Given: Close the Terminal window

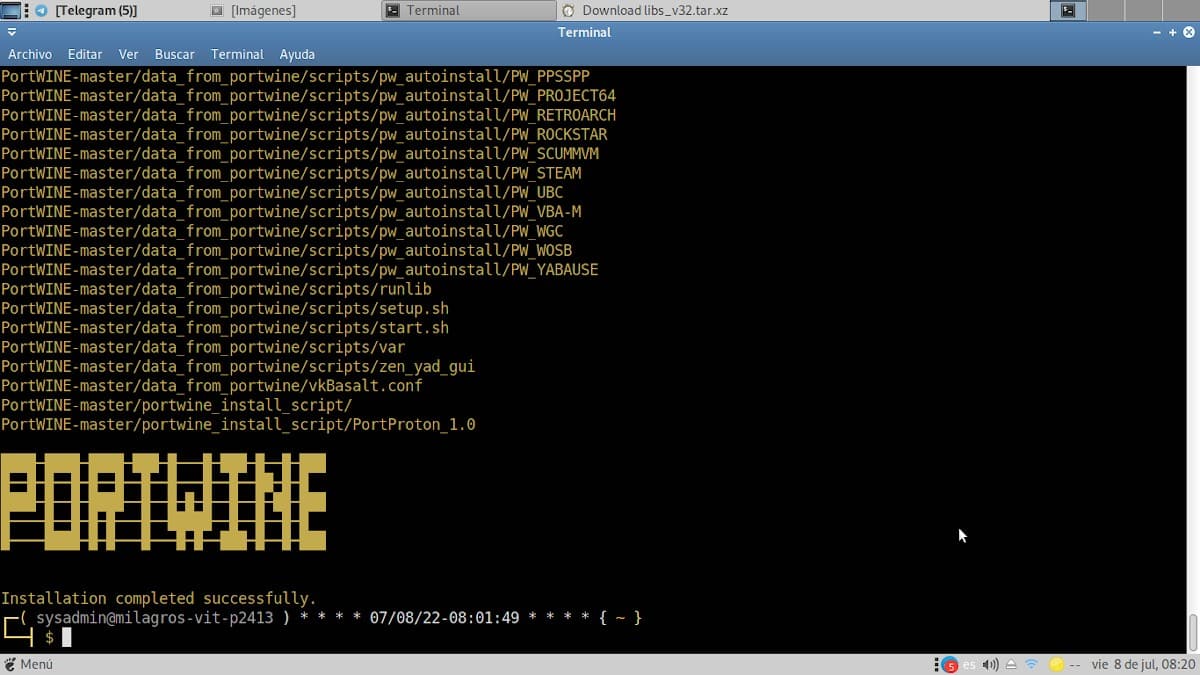Looking at the screenshot, I should [1189, 32].
